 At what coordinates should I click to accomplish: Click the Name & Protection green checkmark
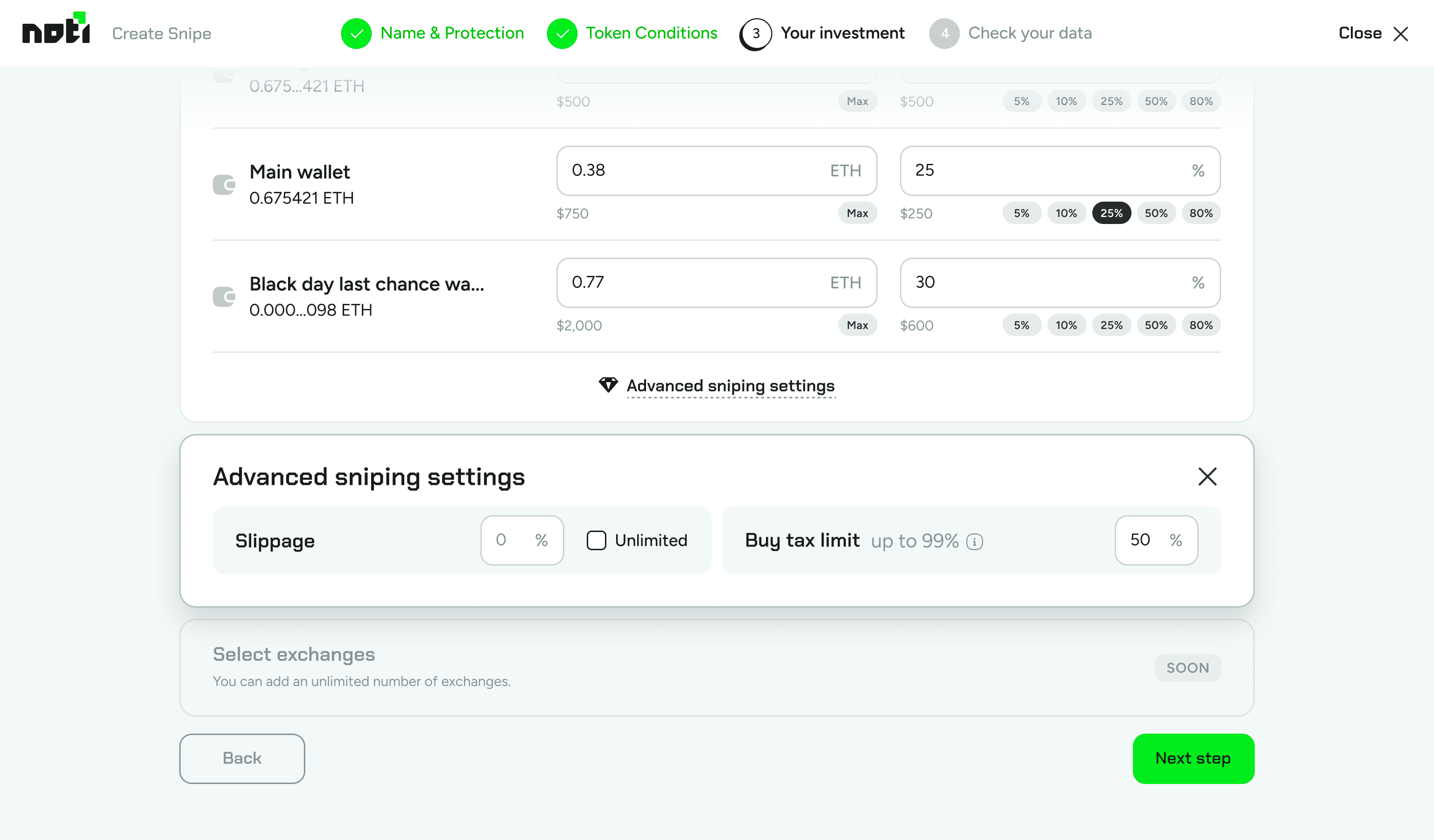pyautogui.click(x=356, y=34)
